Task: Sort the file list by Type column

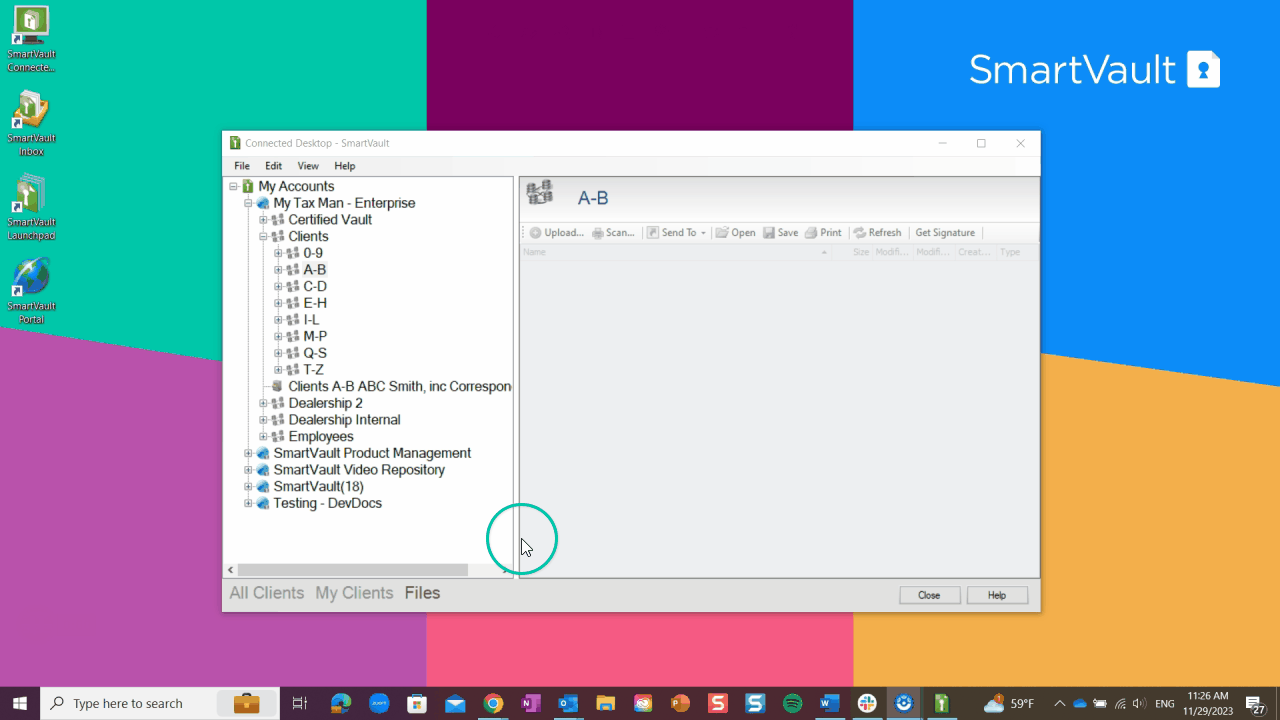Action: (x=1010, y=252)
